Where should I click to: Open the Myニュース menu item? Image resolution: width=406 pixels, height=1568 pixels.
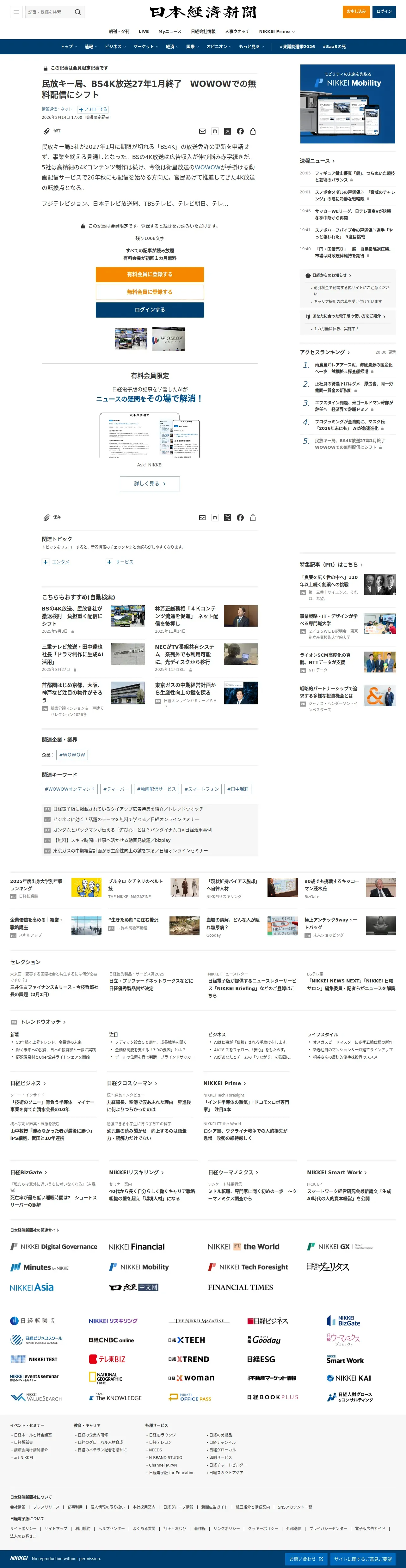point(170,32)
